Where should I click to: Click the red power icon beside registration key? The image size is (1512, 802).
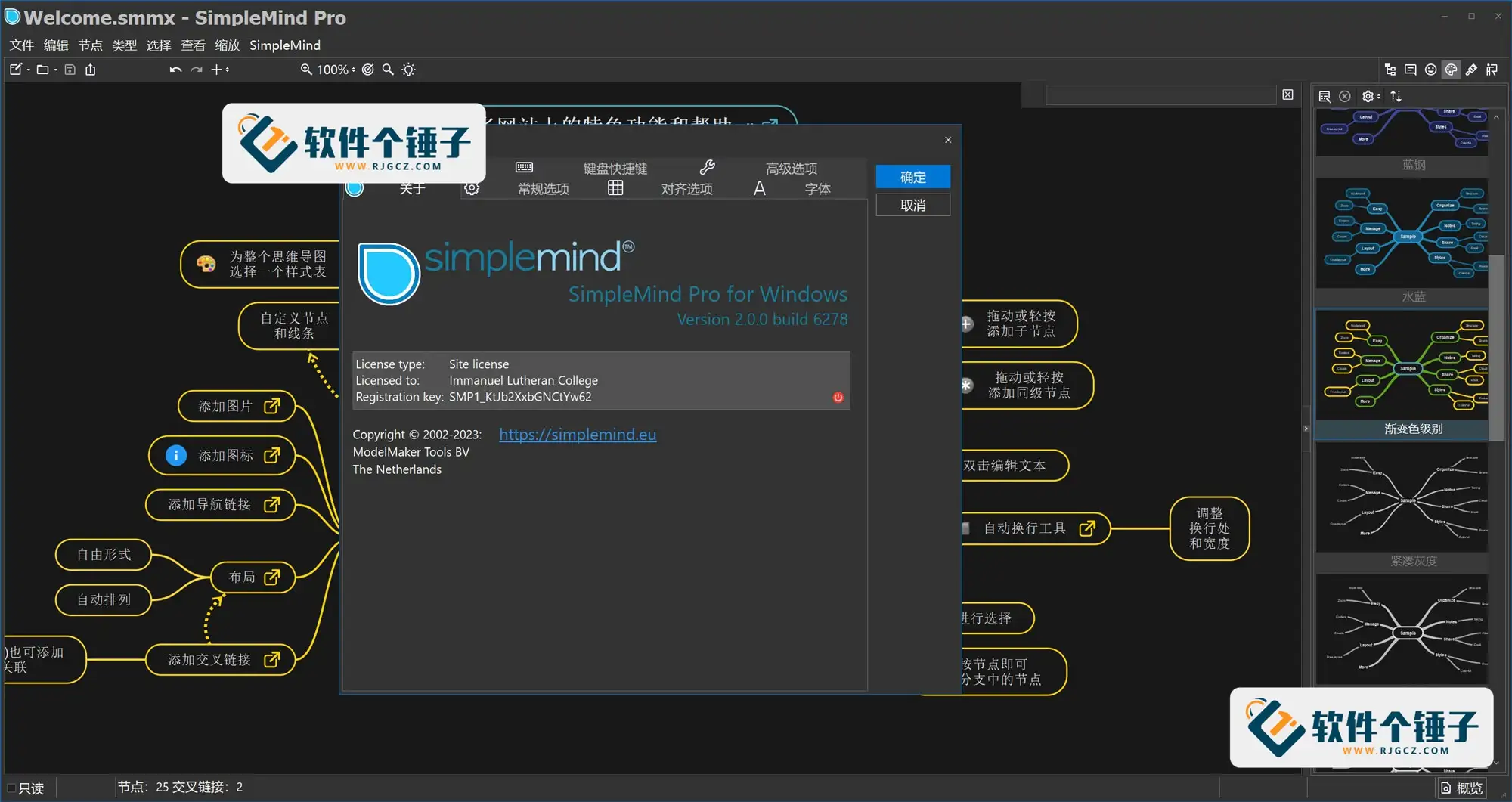[838, 398]
